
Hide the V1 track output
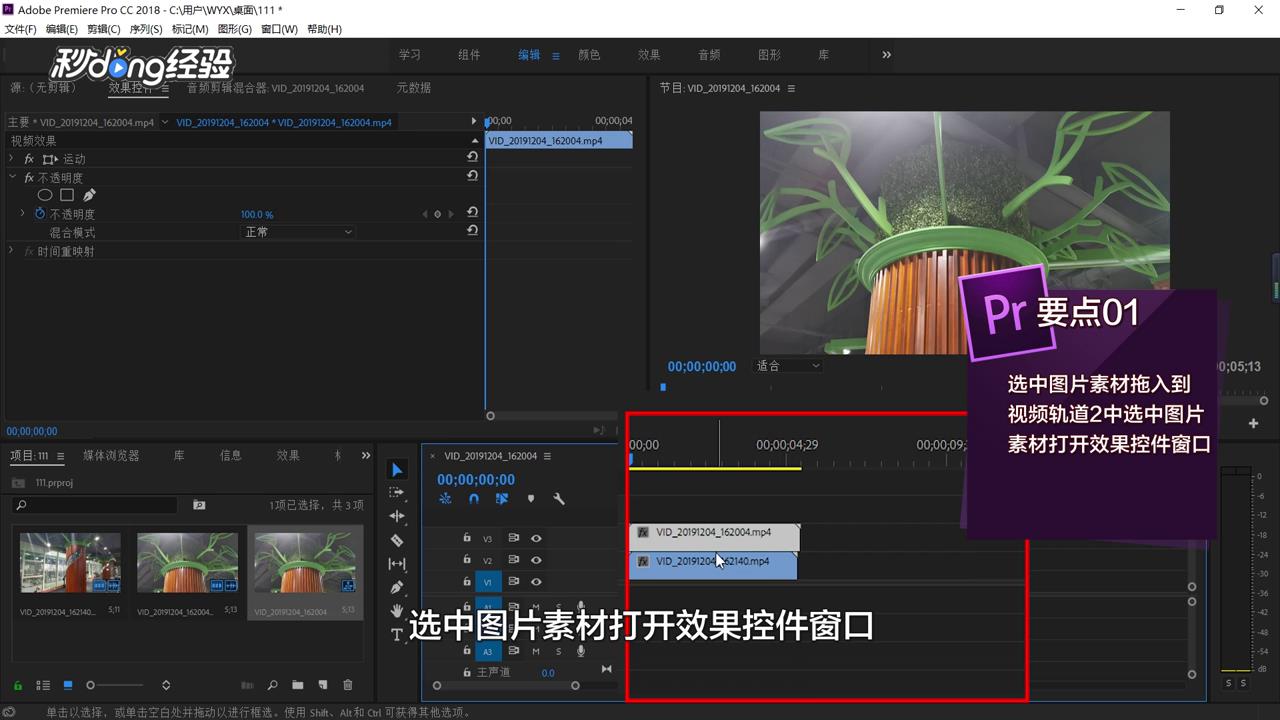coord(536,582)
